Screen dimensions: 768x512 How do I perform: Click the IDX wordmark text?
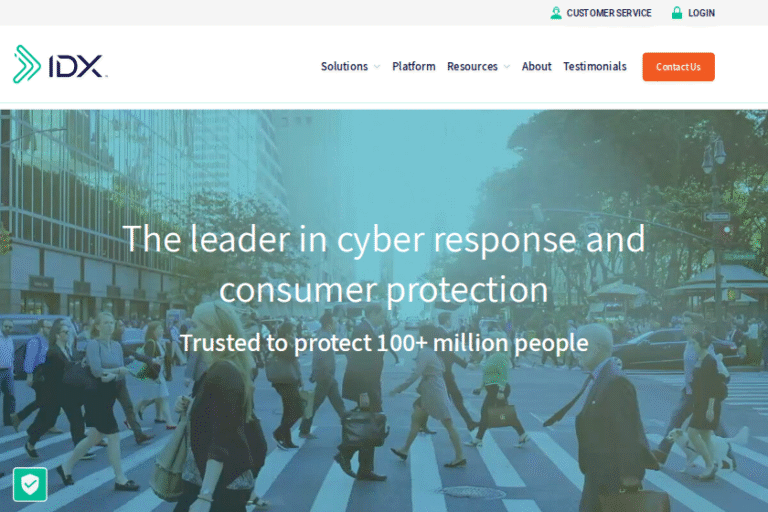pyautogui.click(x=77, y=66)
